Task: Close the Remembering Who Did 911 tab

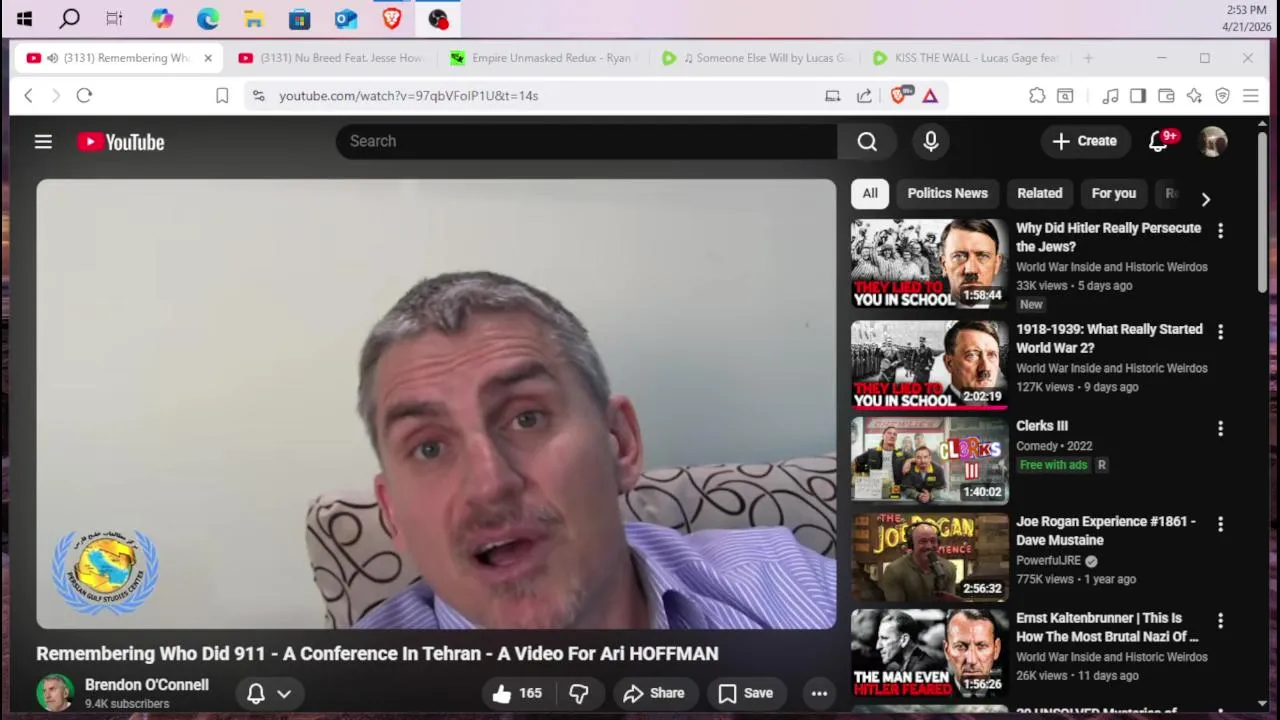Action: point(208,58)
